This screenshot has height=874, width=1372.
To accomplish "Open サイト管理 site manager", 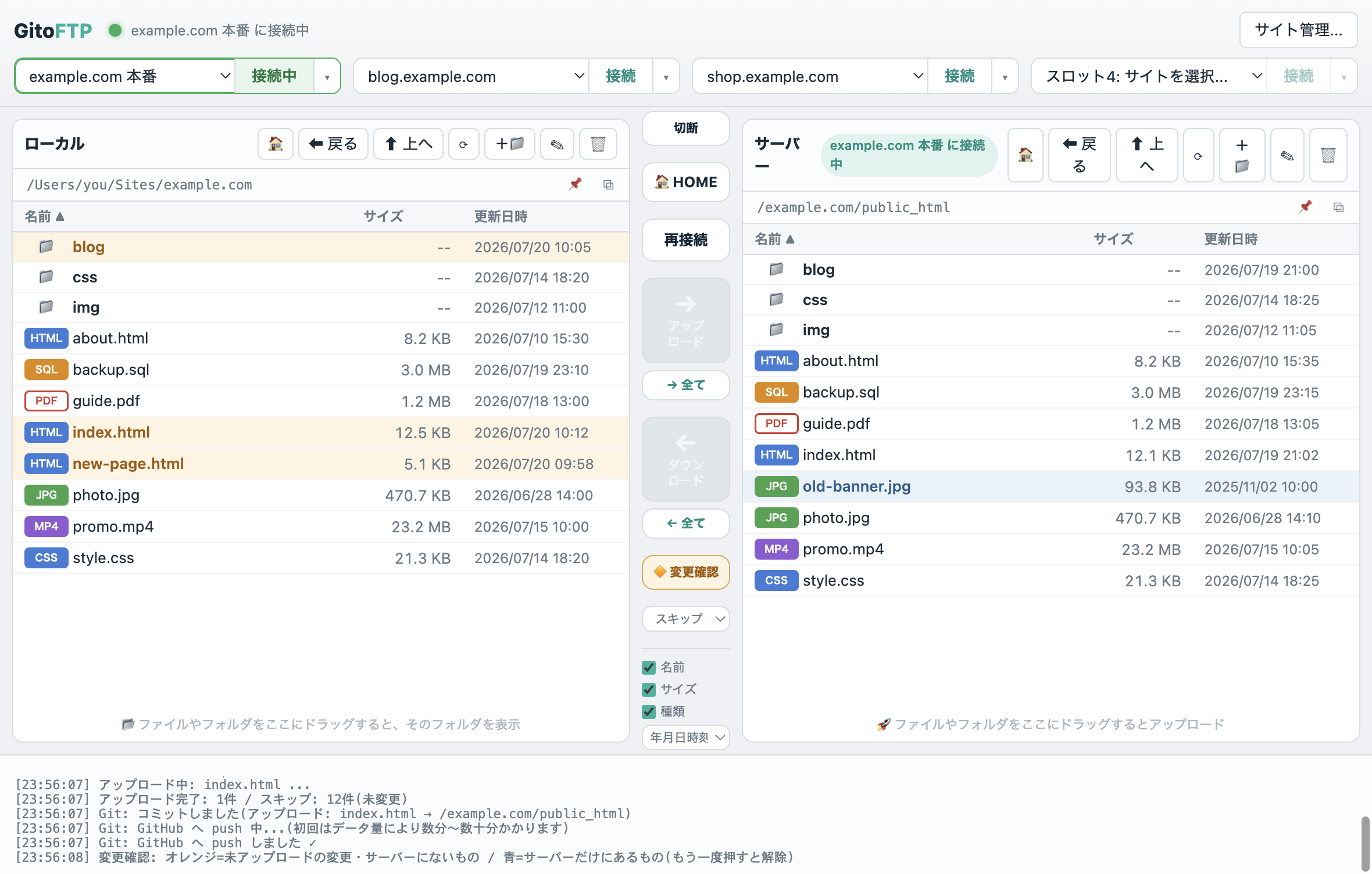I will click(1299, 30).
